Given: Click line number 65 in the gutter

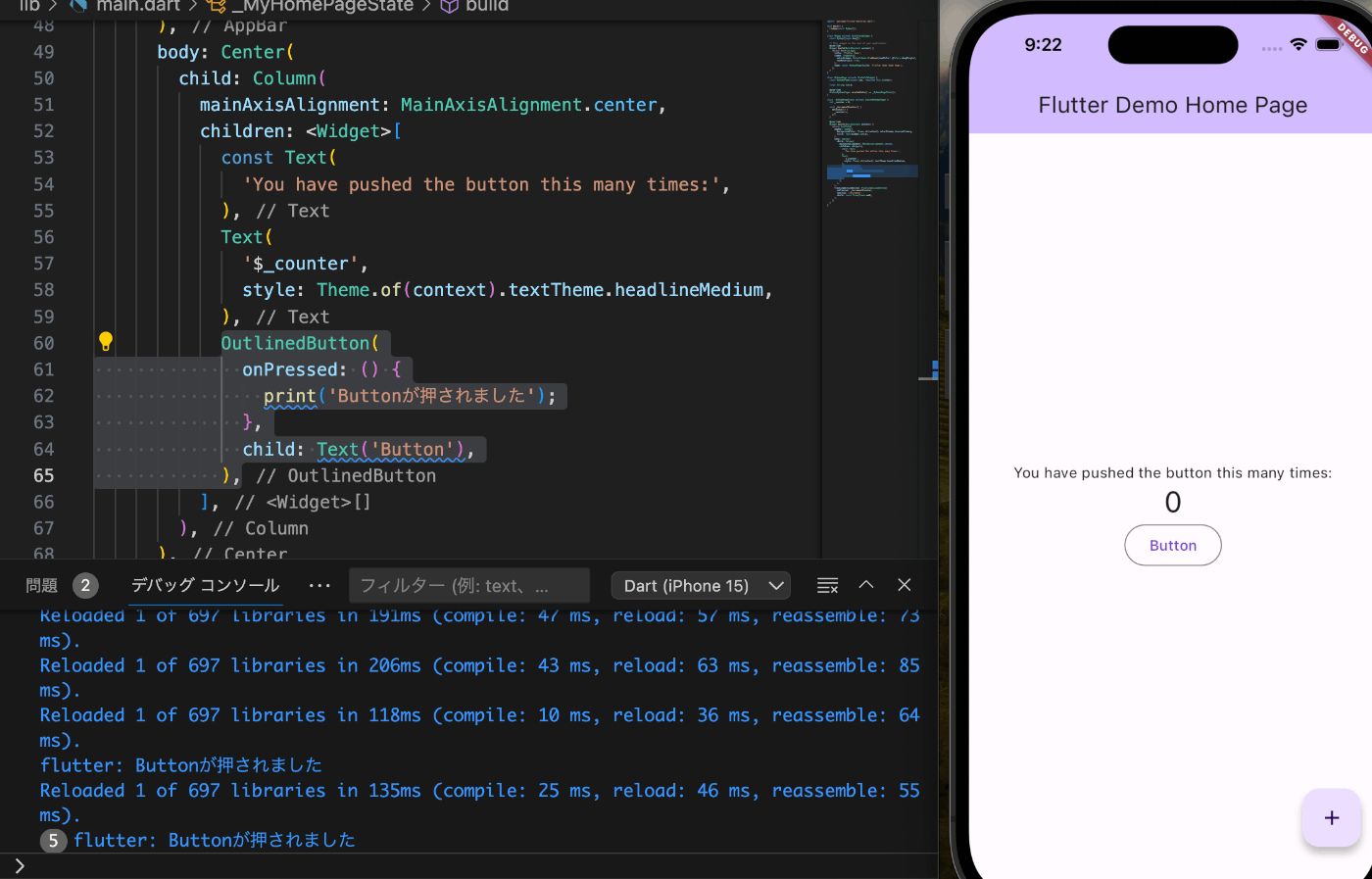Looking at the screenshot, I should (44, 475).
